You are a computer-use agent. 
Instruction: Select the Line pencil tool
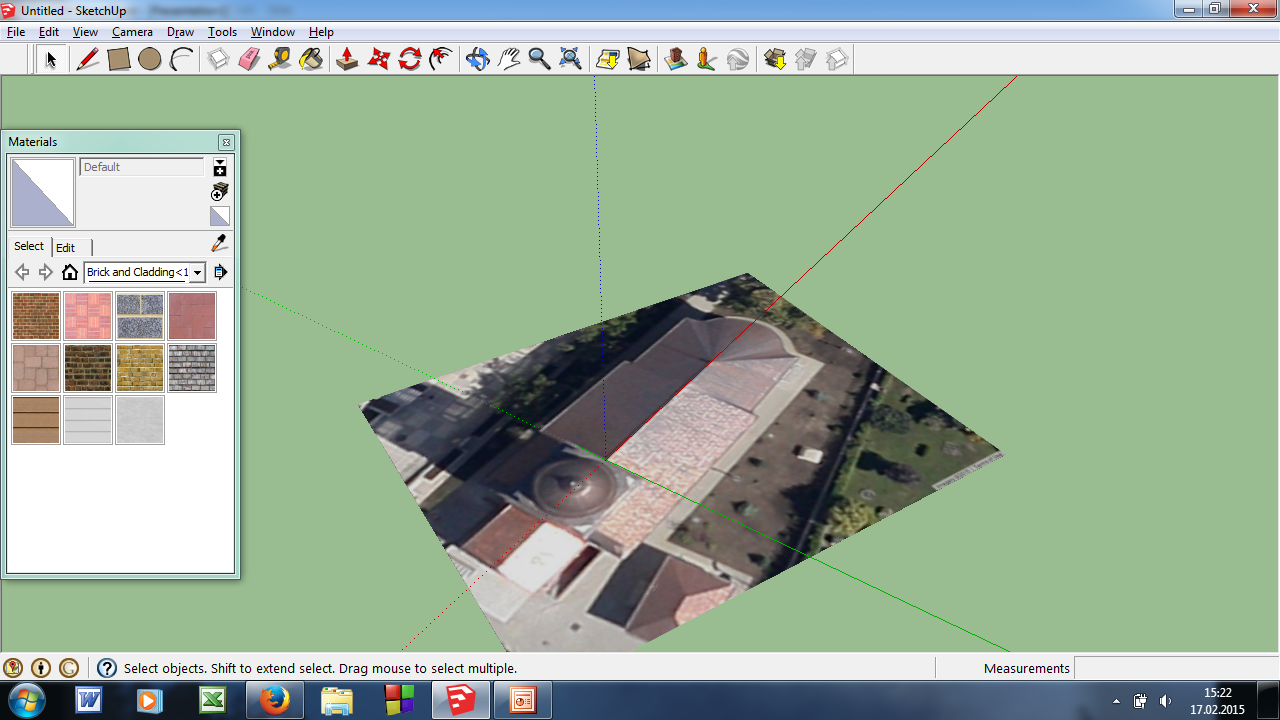point(88,60)
